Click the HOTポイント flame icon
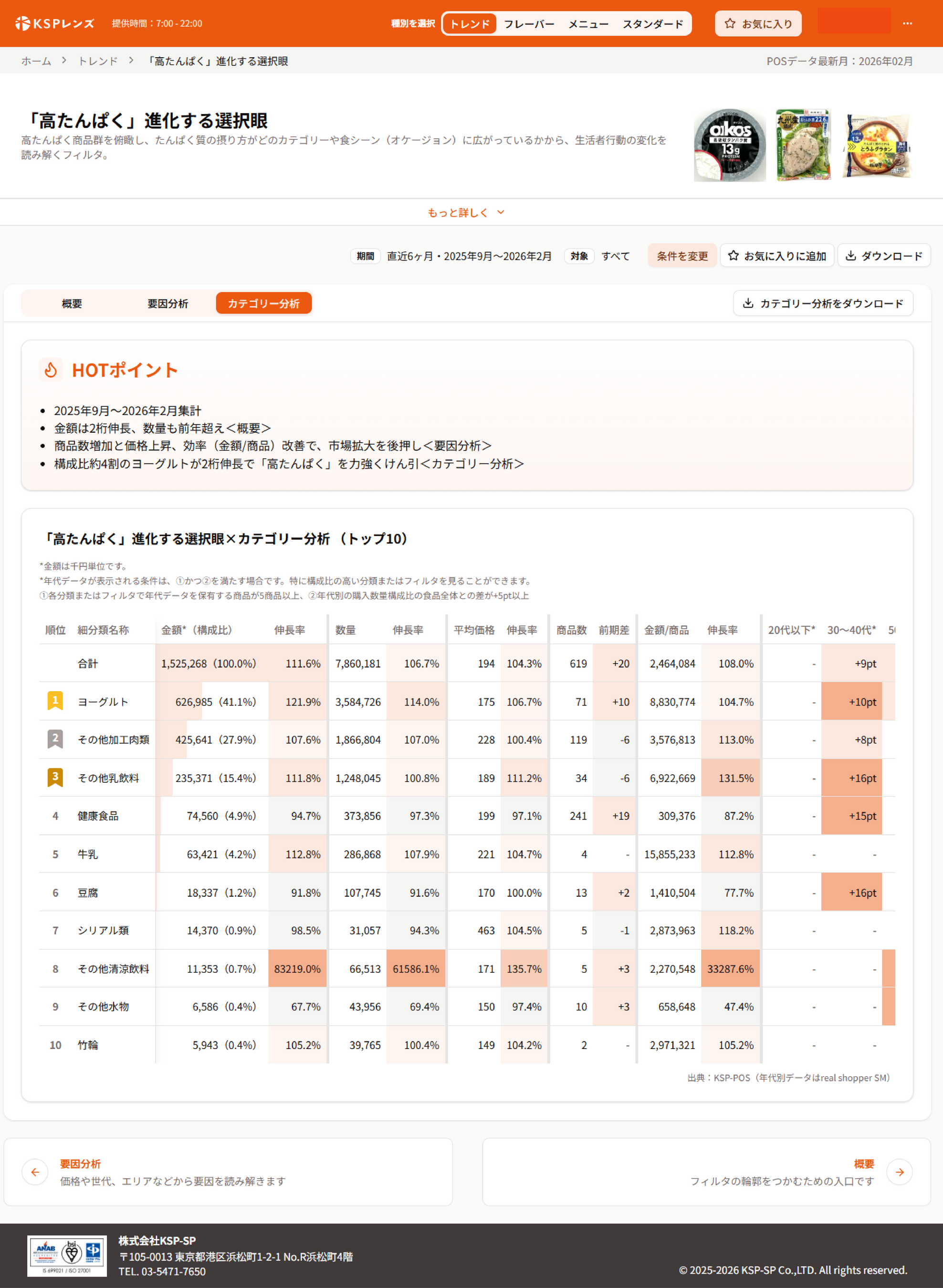The image size is (943, 1288). tap(51, 370)
